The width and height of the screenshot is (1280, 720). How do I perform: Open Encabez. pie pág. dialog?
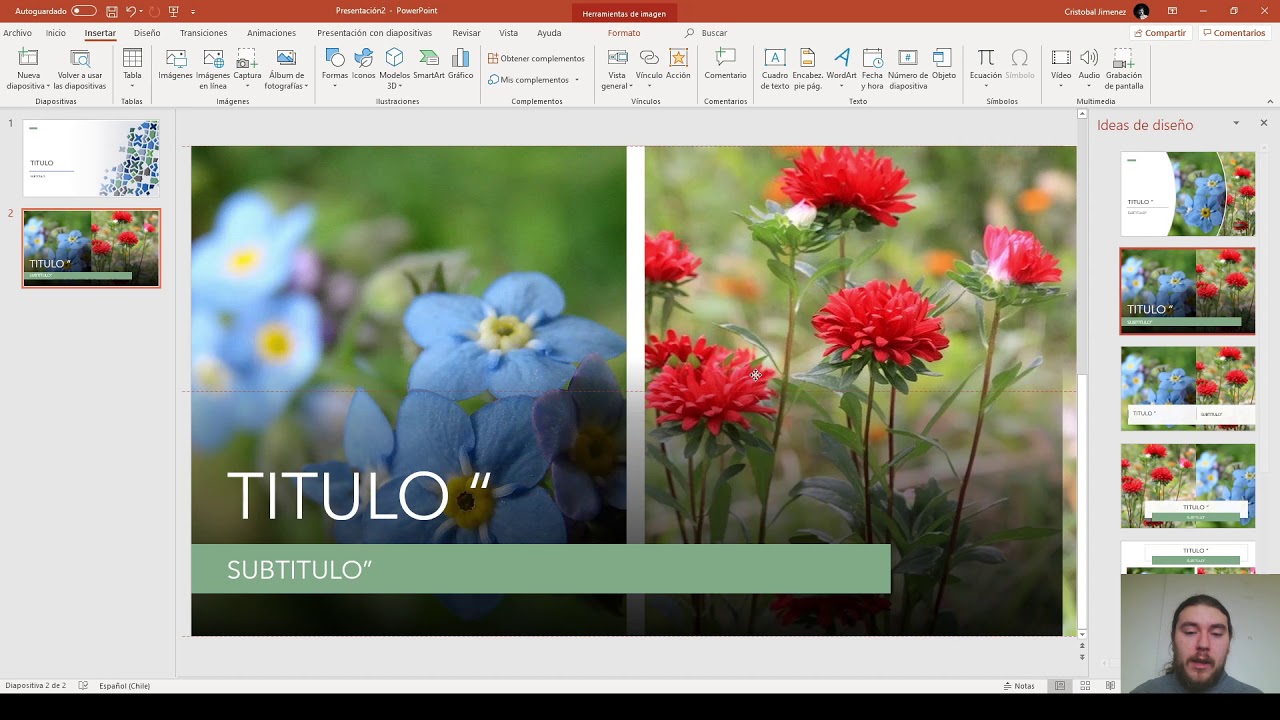coord(808,69)
